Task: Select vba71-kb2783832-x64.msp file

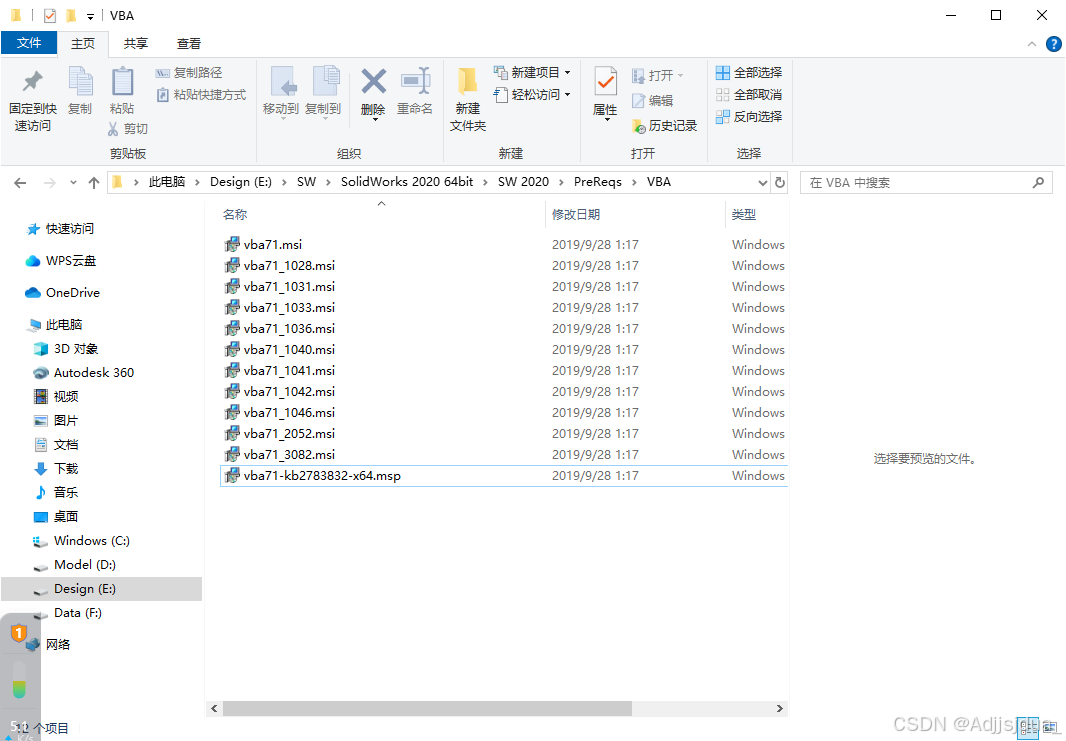Action: [504, 476]
